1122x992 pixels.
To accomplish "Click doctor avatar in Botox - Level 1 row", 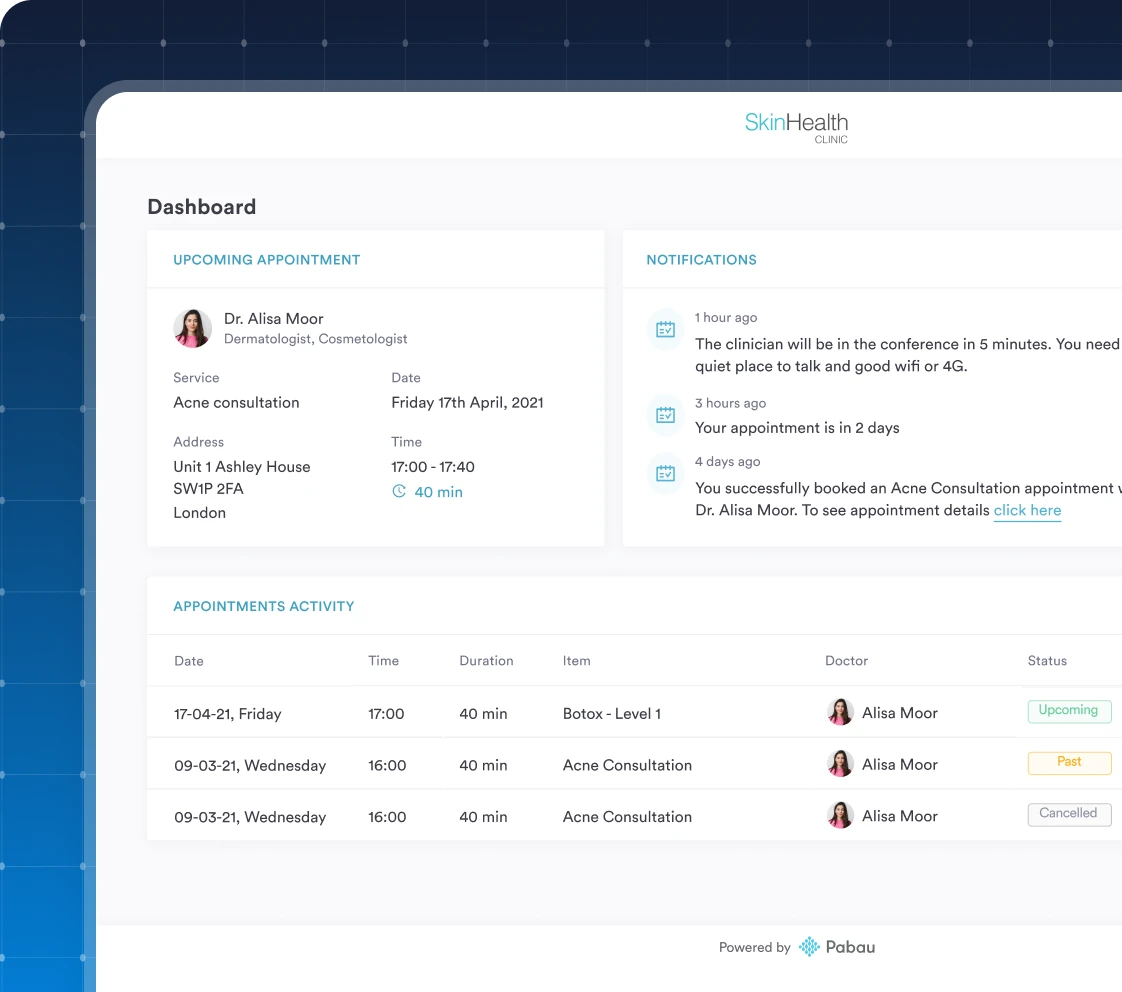I will [x=840, y=713].
